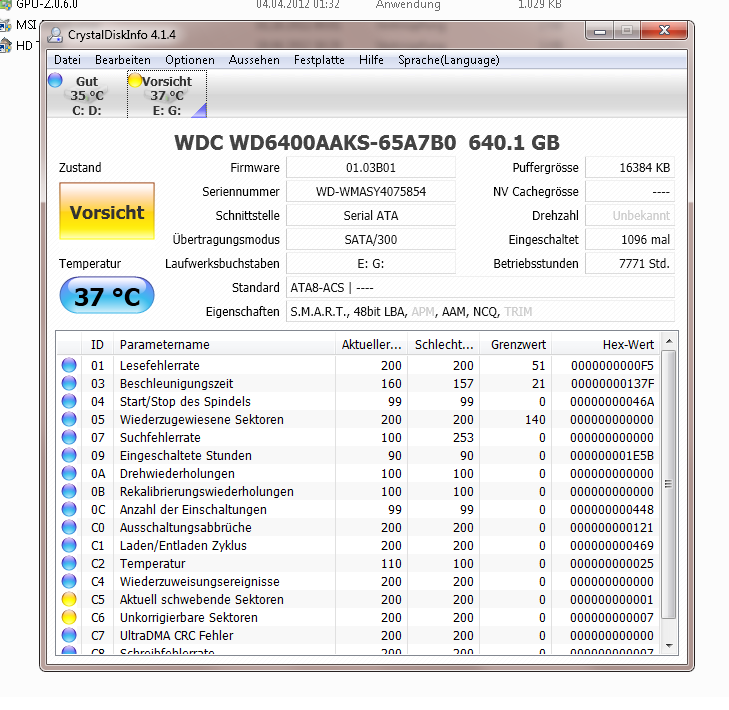Click the Drehzahl value Unbekannt
This screenshot has width=729, height=710.
[x=630, y=216]
